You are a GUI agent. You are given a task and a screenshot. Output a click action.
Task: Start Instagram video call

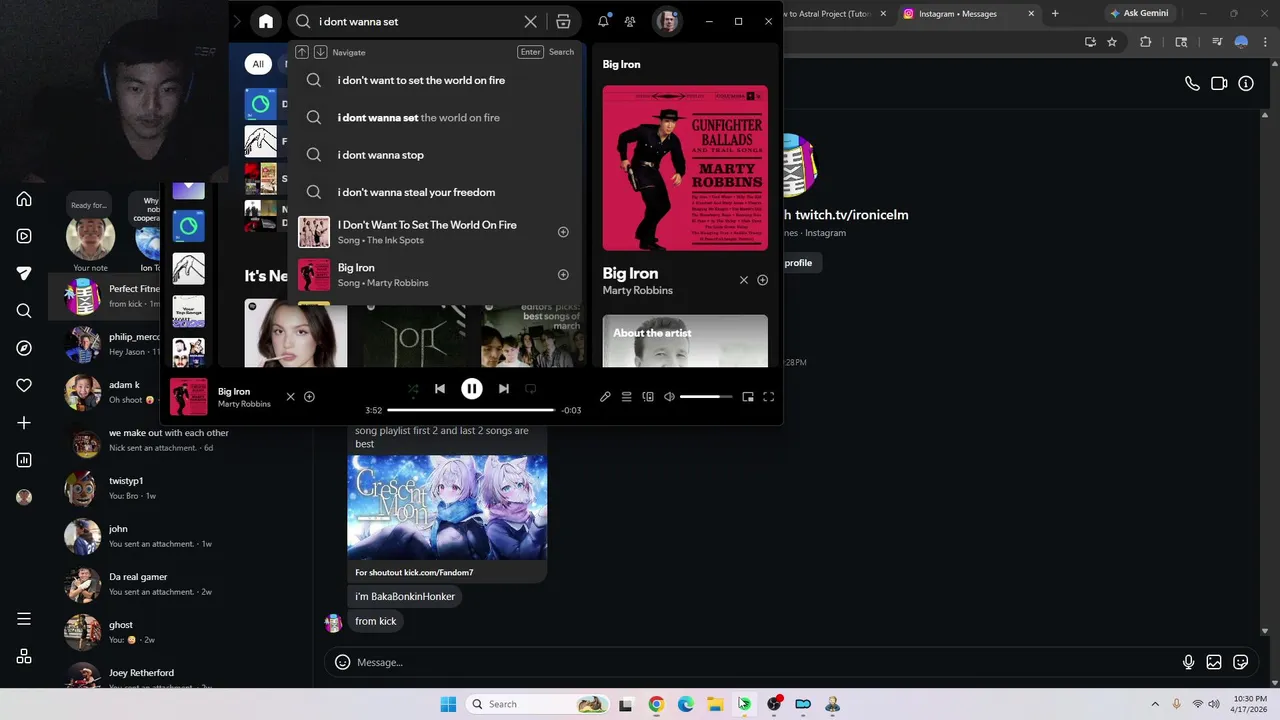click(1219, 84)
